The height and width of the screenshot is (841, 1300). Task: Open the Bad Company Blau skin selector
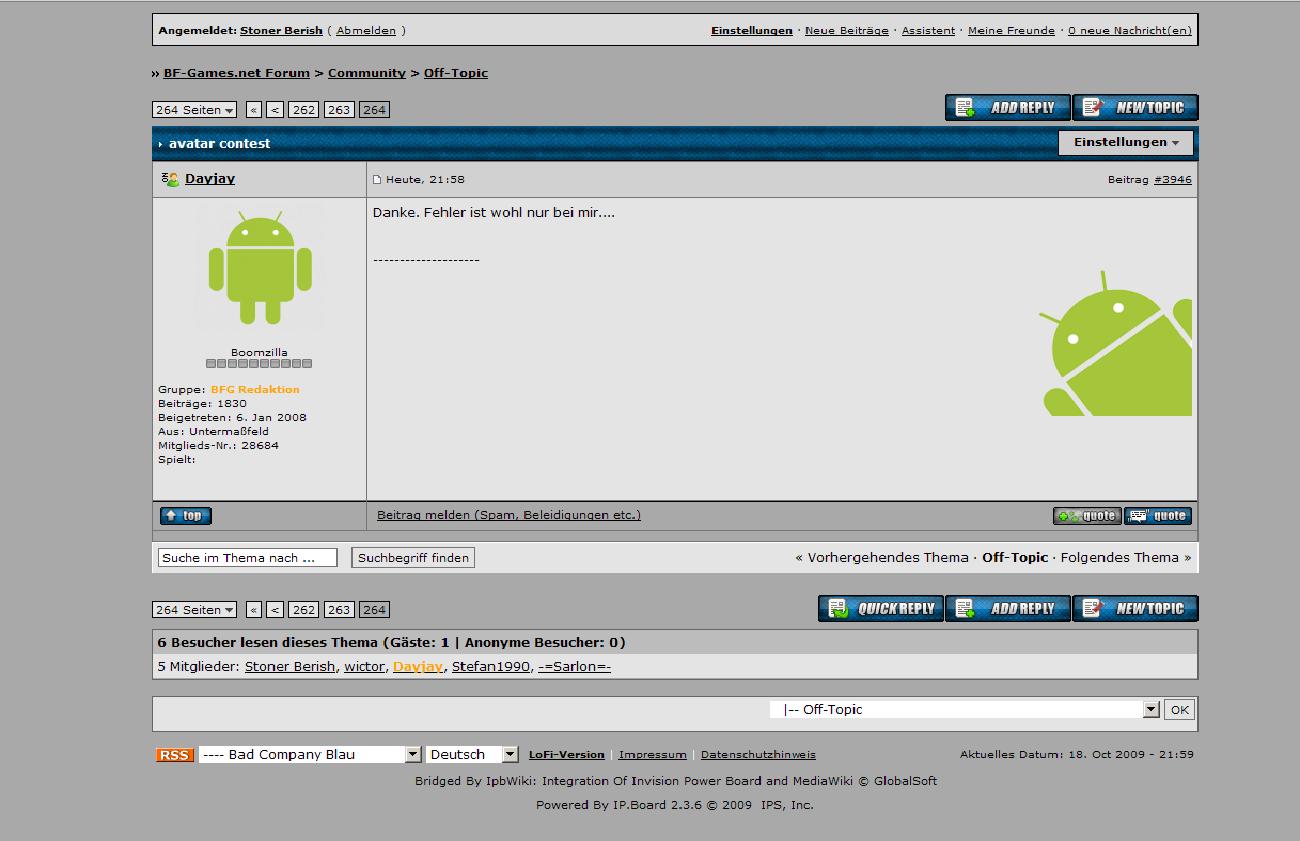(310, 755)
